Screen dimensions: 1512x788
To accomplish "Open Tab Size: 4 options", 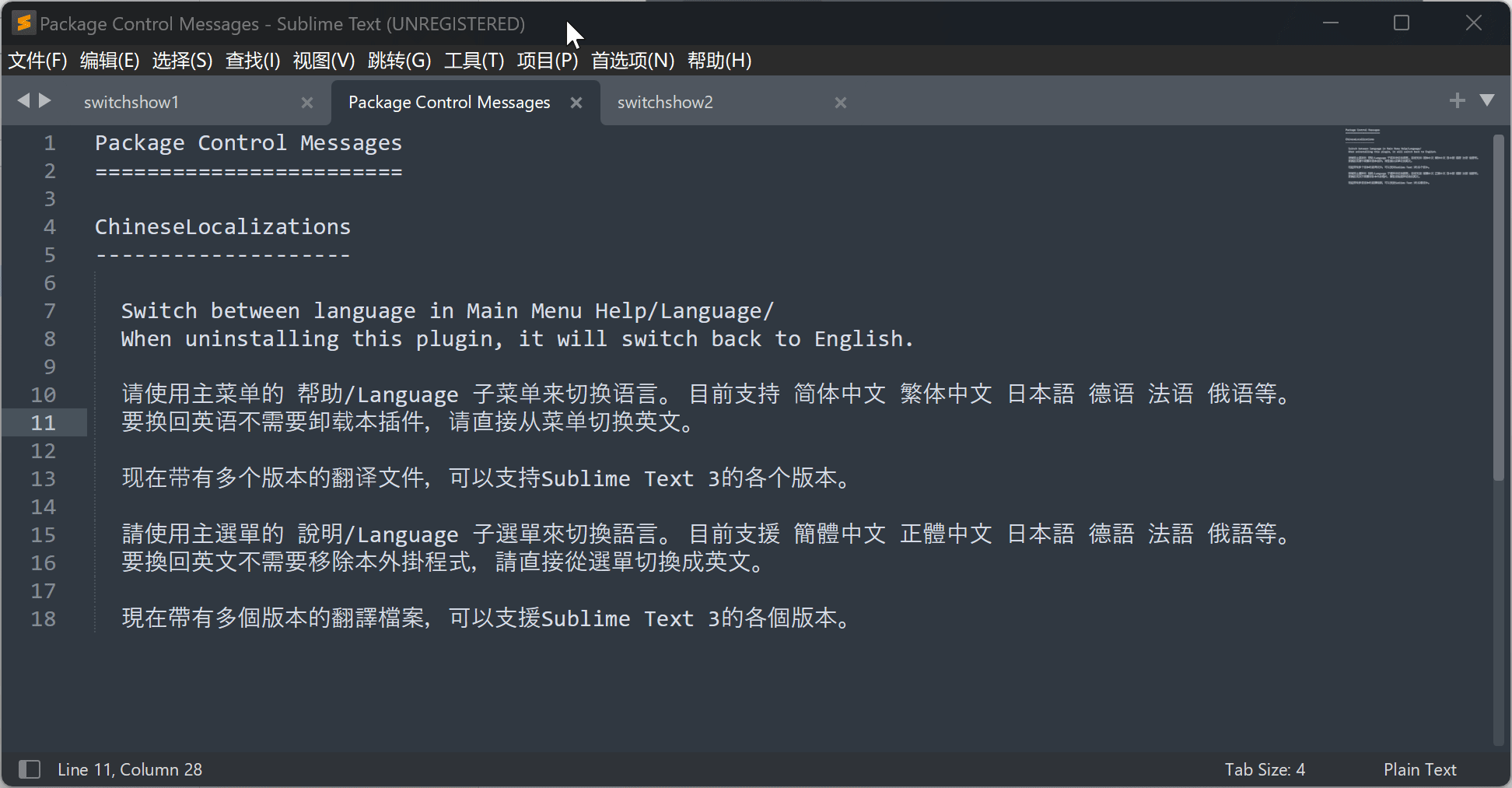I will click(1265, 769).
